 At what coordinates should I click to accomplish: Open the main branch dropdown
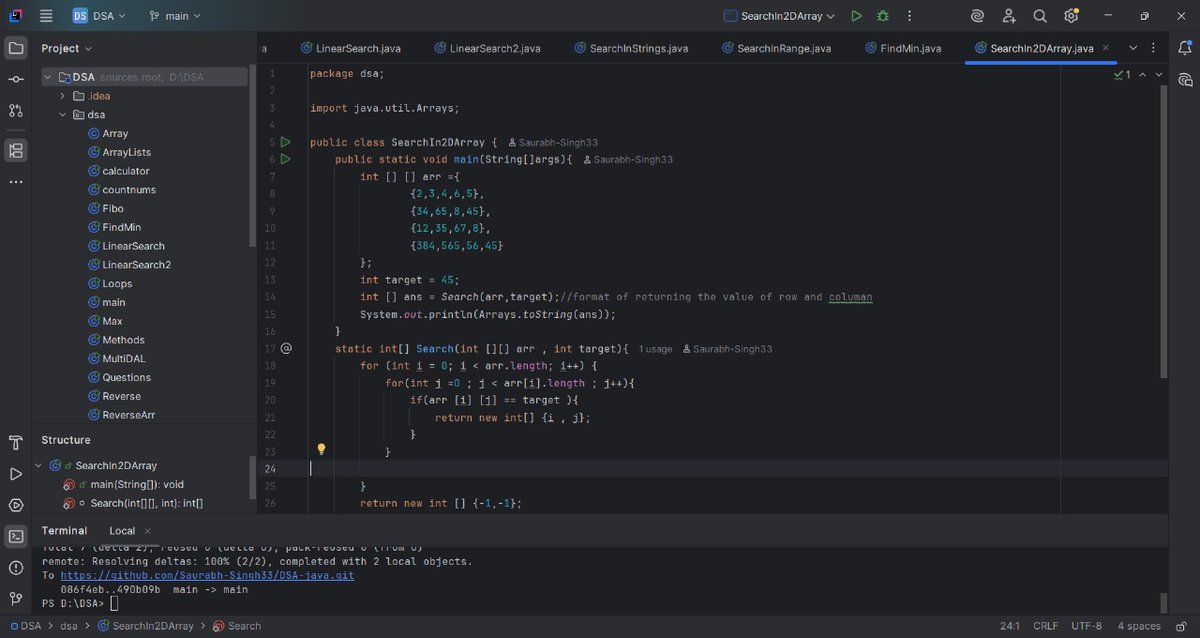174,16
